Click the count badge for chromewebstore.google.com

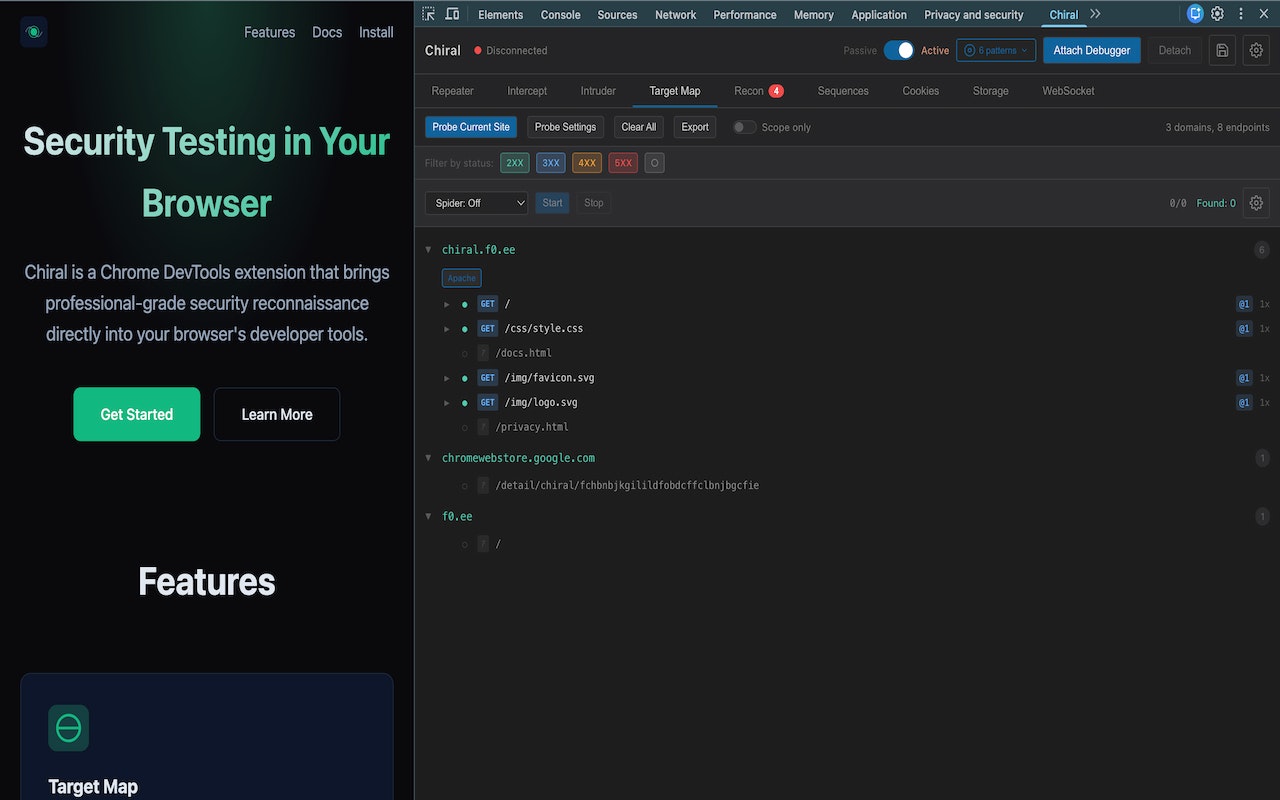1262,458
